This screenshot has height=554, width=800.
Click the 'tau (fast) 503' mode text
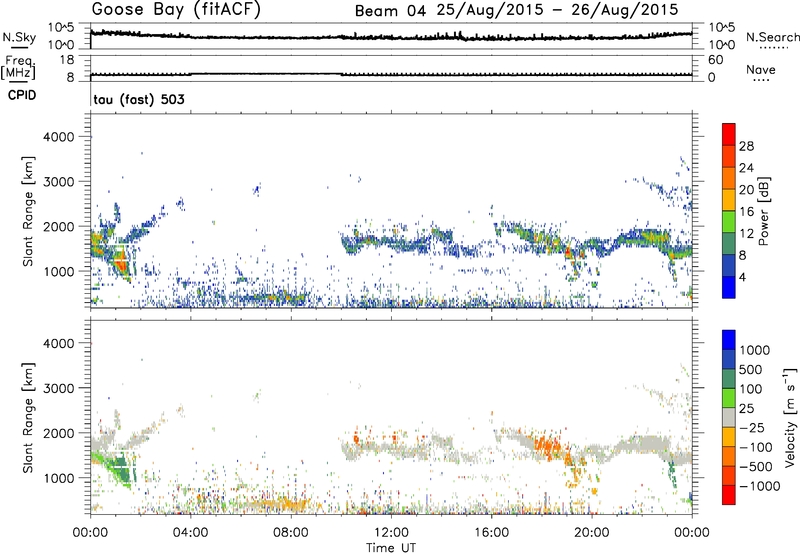point(139,99)
